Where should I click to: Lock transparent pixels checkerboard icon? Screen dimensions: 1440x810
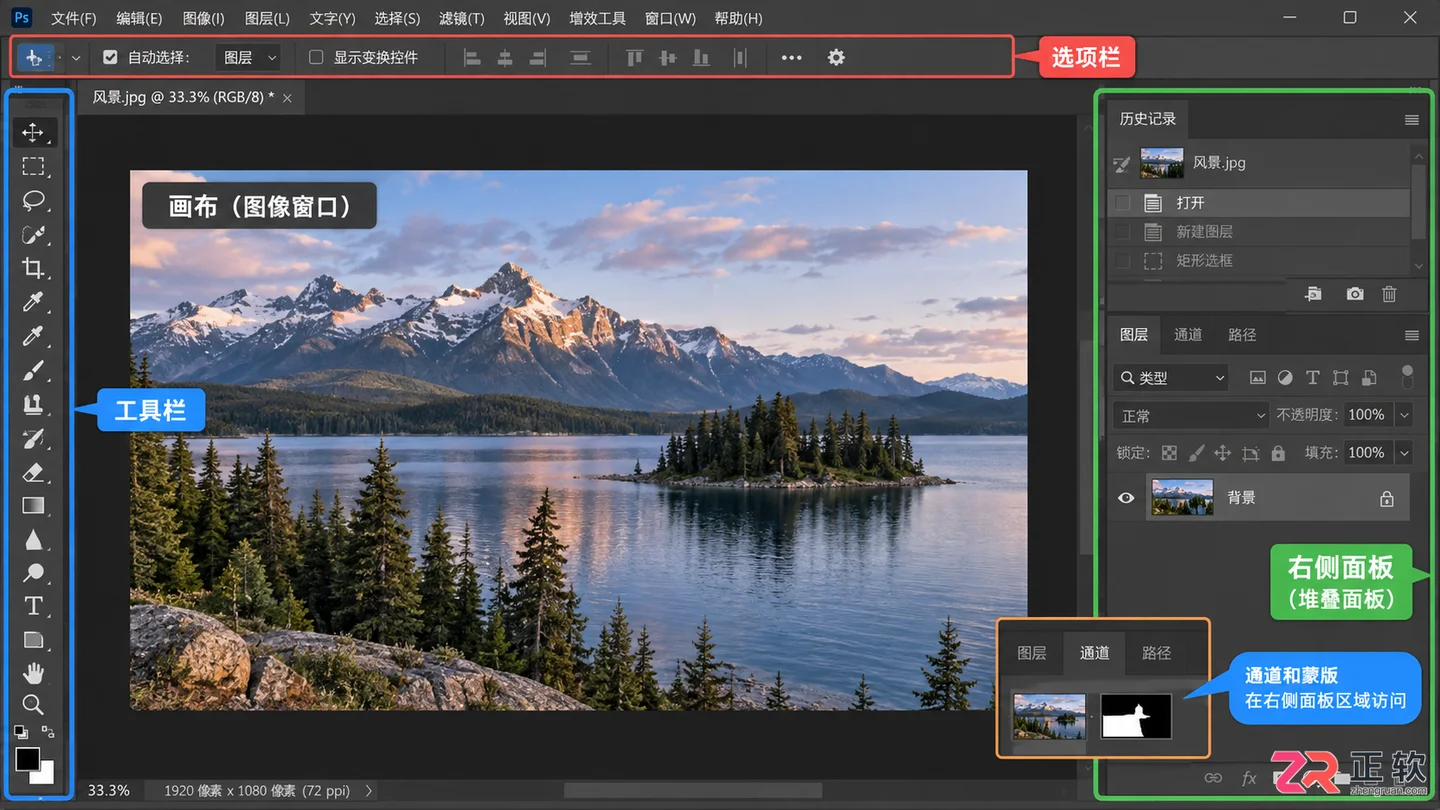click(1169, 453)
